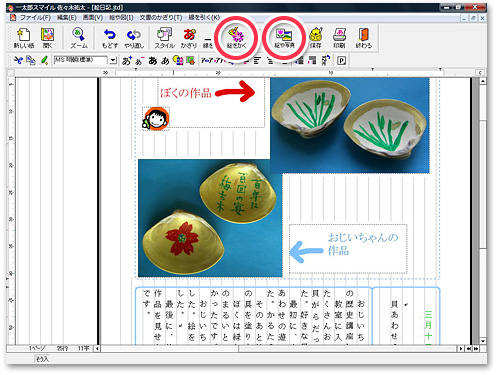
Task: Click the vertical scrollbar down arrow
Action: pos(483,341)
